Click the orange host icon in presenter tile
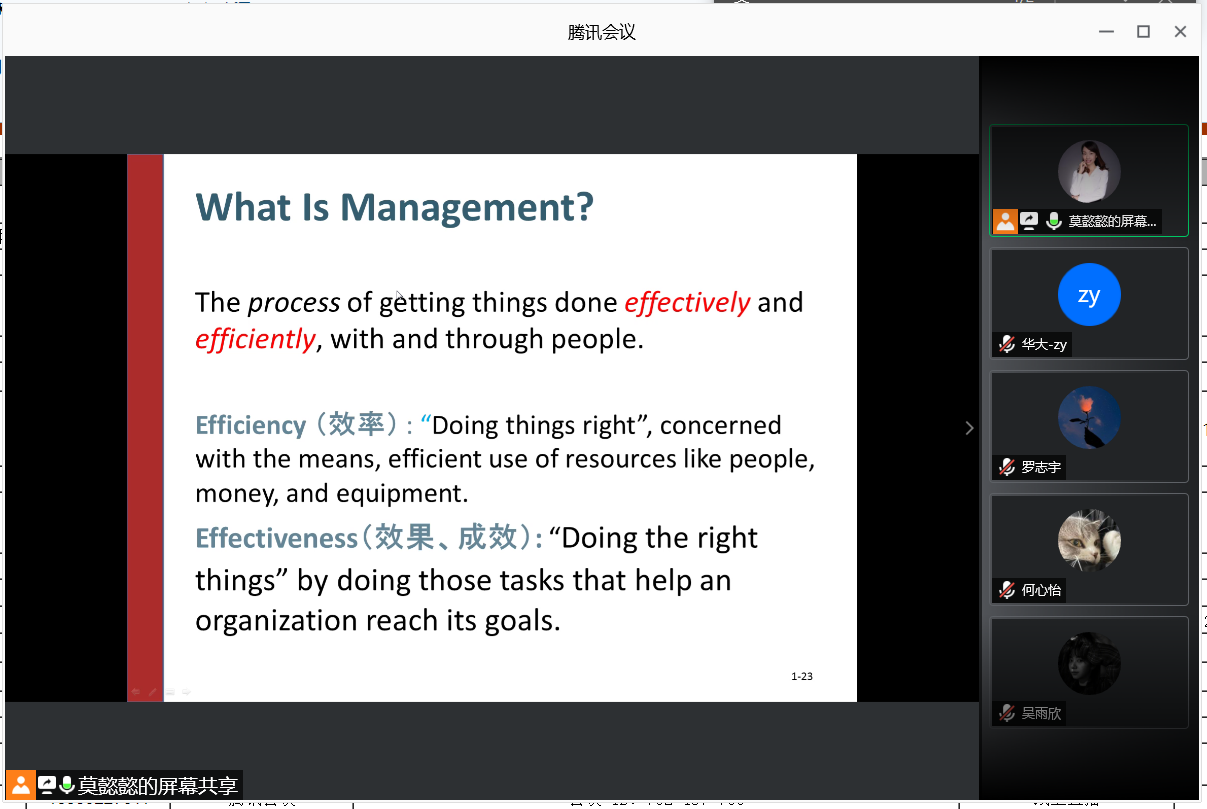 [1005, 222]
